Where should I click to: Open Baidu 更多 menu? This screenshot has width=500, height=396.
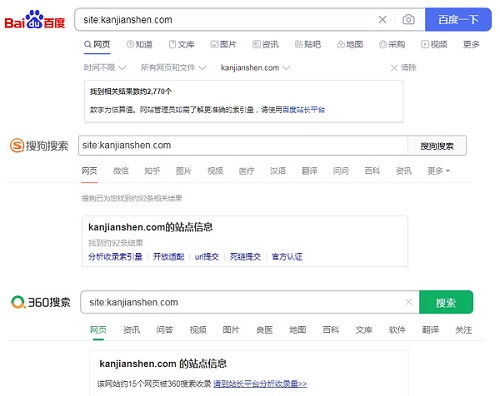[471, 44]
